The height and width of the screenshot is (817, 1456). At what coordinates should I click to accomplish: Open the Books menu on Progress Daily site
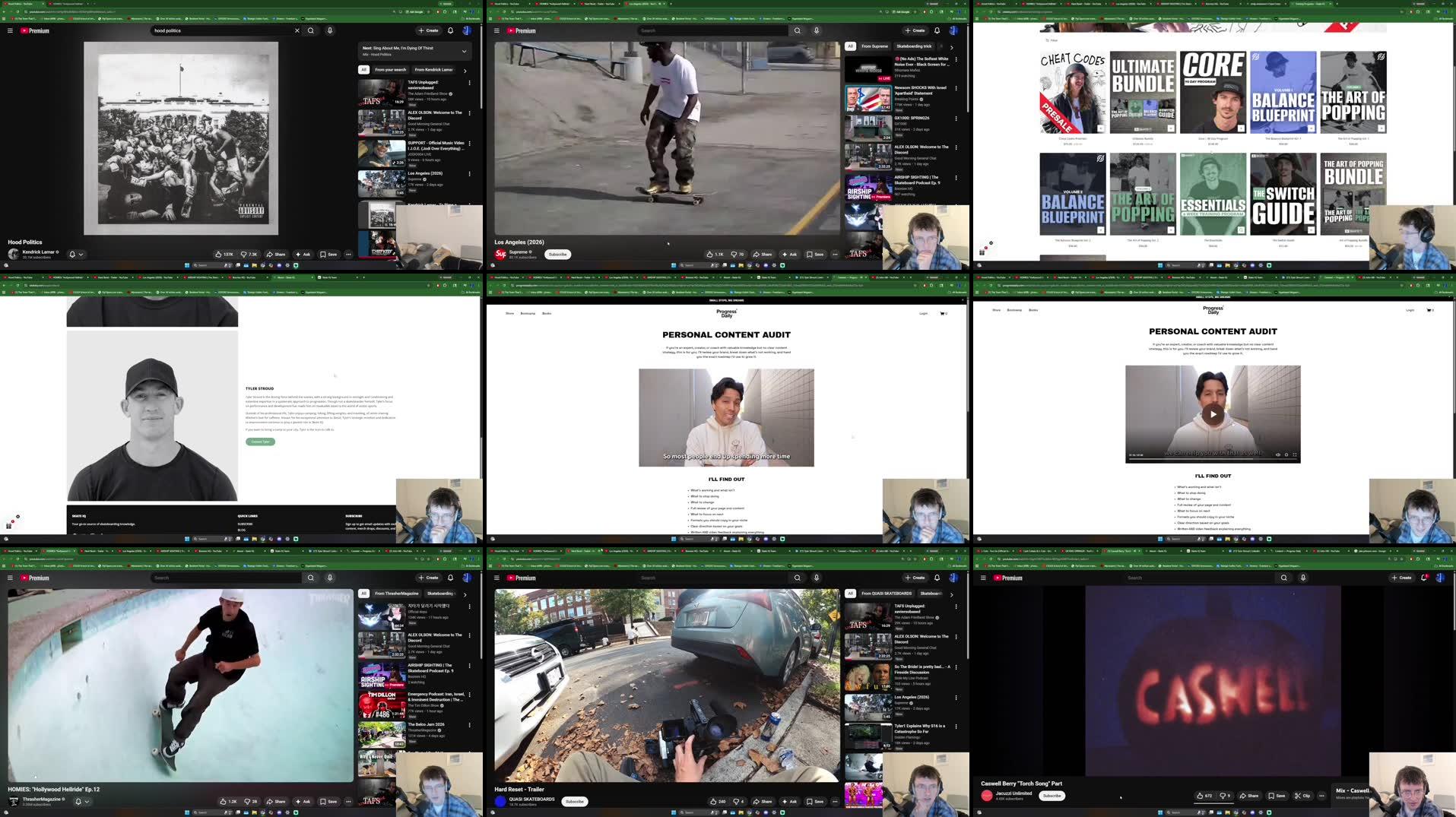(545, 313)
